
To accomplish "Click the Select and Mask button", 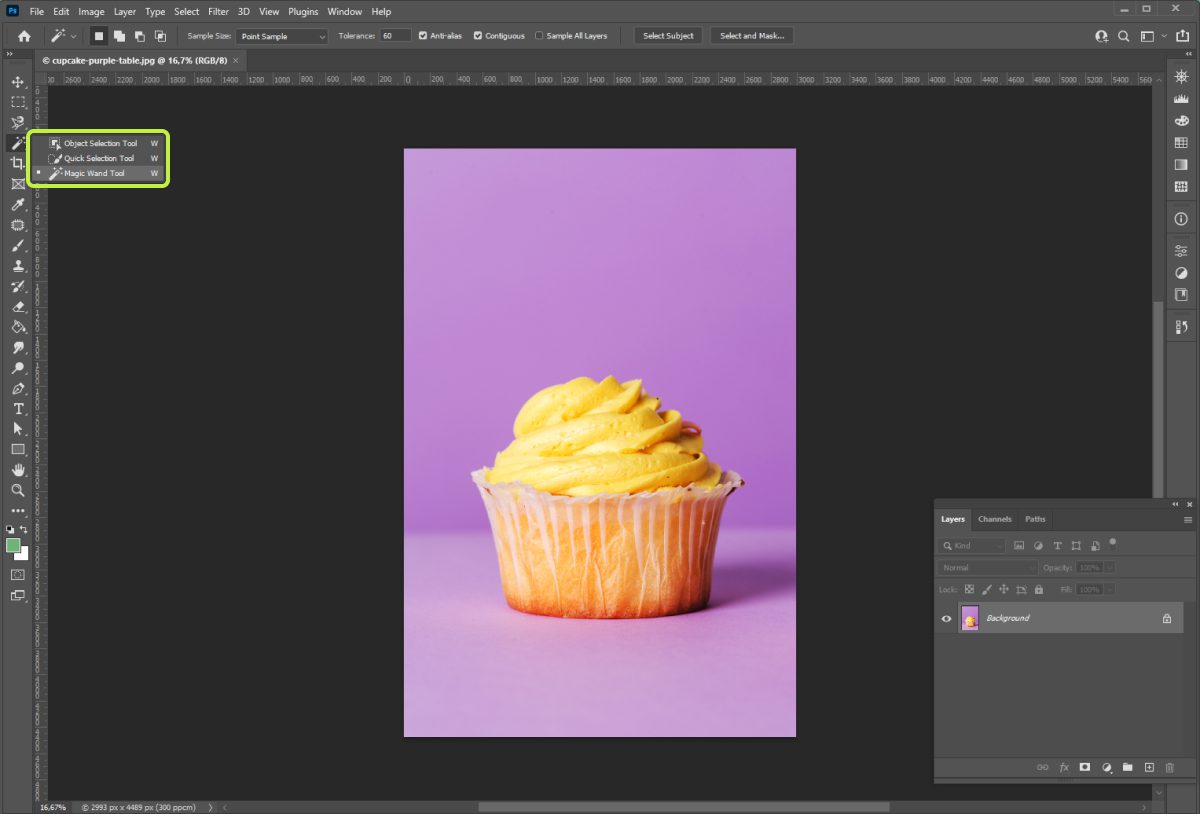I will click(x=752, y=36).
